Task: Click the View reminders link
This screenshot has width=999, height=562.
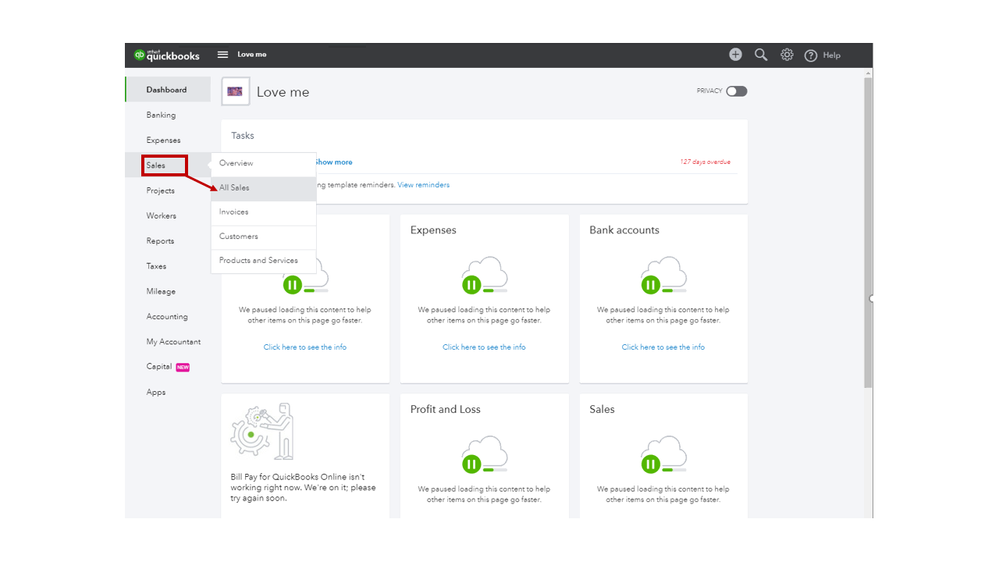Action: pos(423,185)
